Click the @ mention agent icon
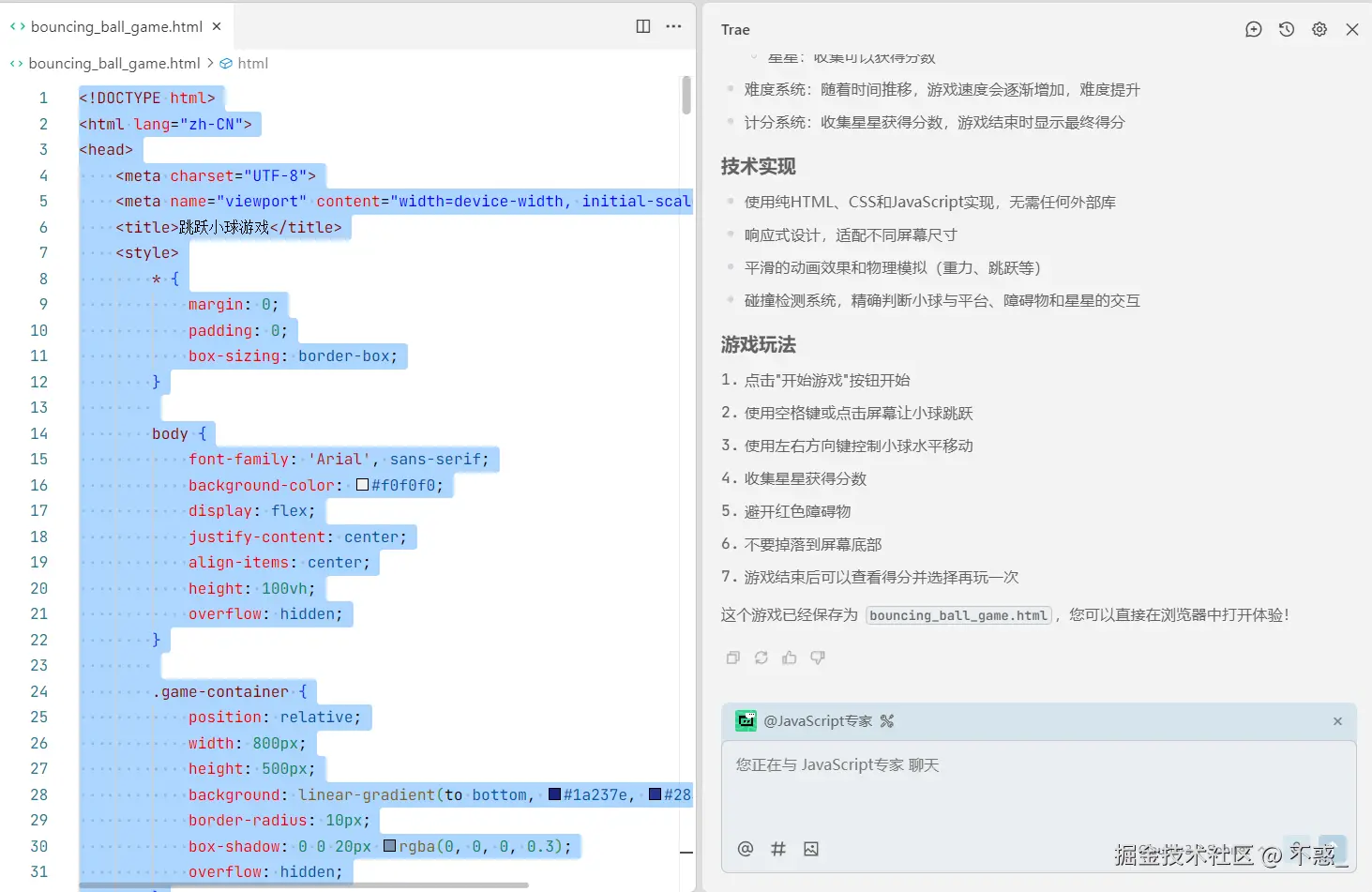This screenshot has height=892, width=1372. tap(746, 849)
